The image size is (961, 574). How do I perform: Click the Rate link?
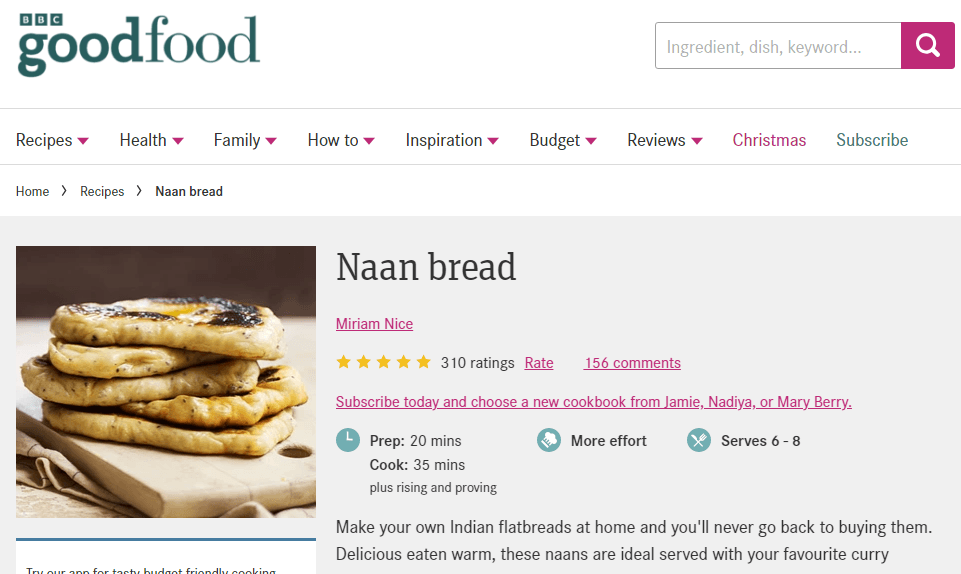(539, 363)
